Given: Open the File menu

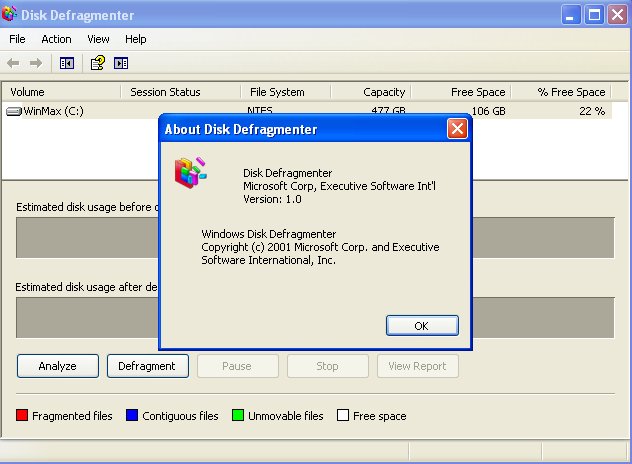Looking at the screenshot, I should 17,39.
